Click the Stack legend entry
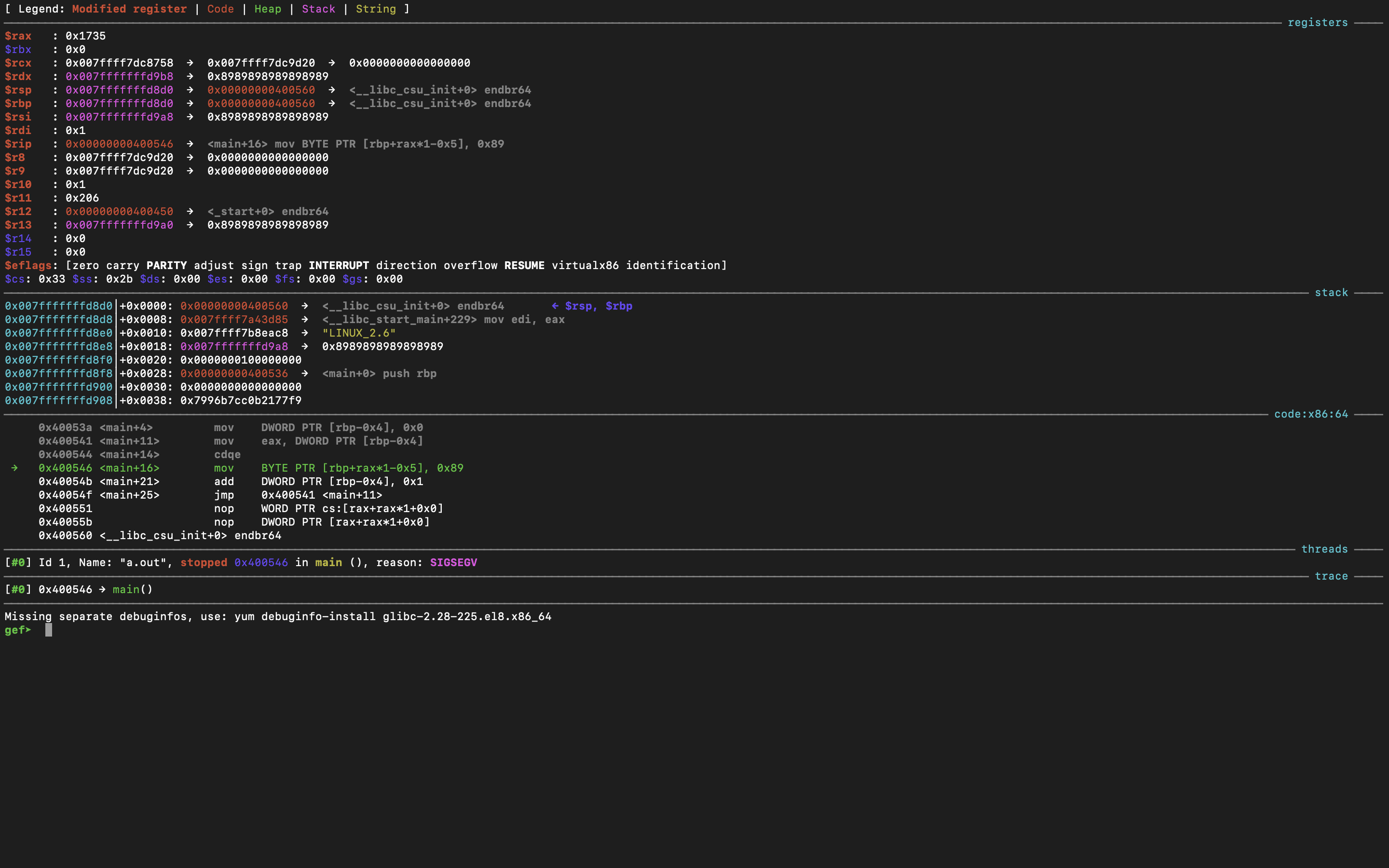 point(318,9)
